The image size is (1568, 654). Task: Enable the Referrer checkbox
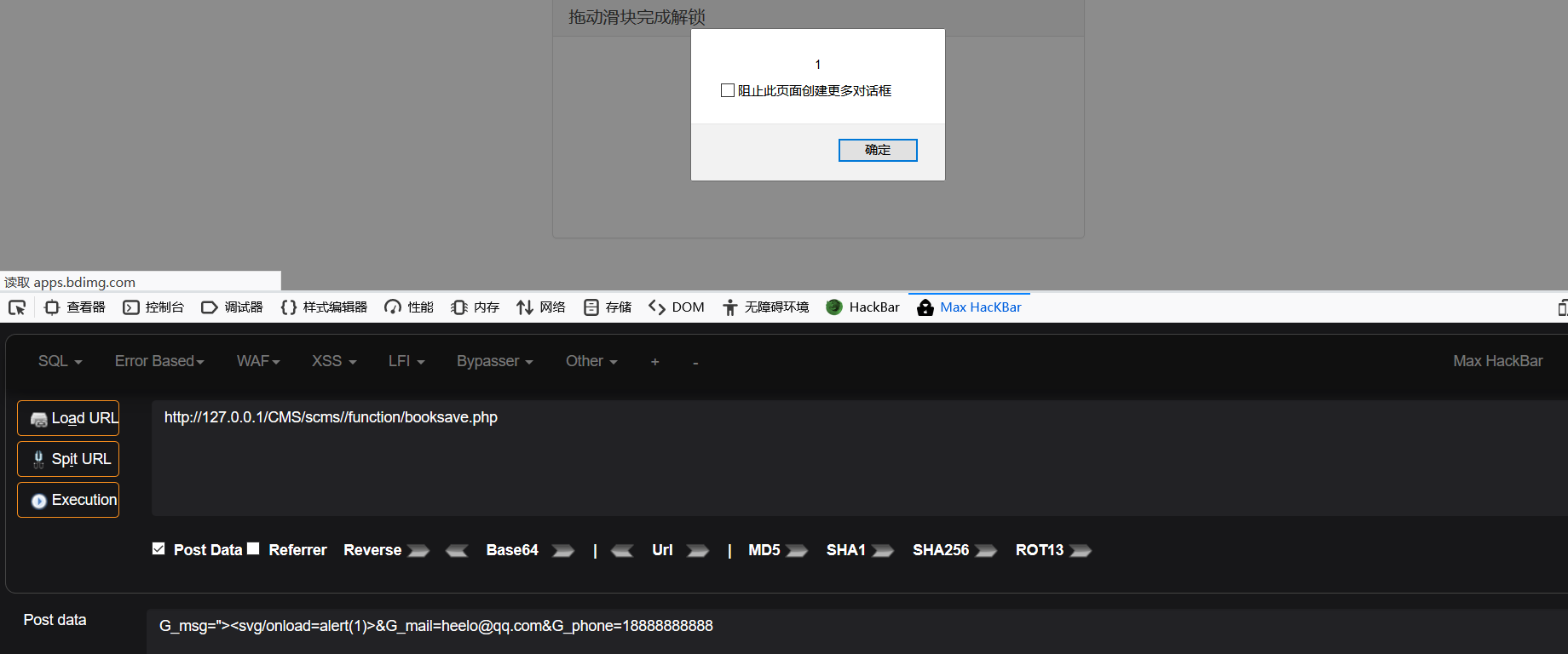(x=253, y=548)
